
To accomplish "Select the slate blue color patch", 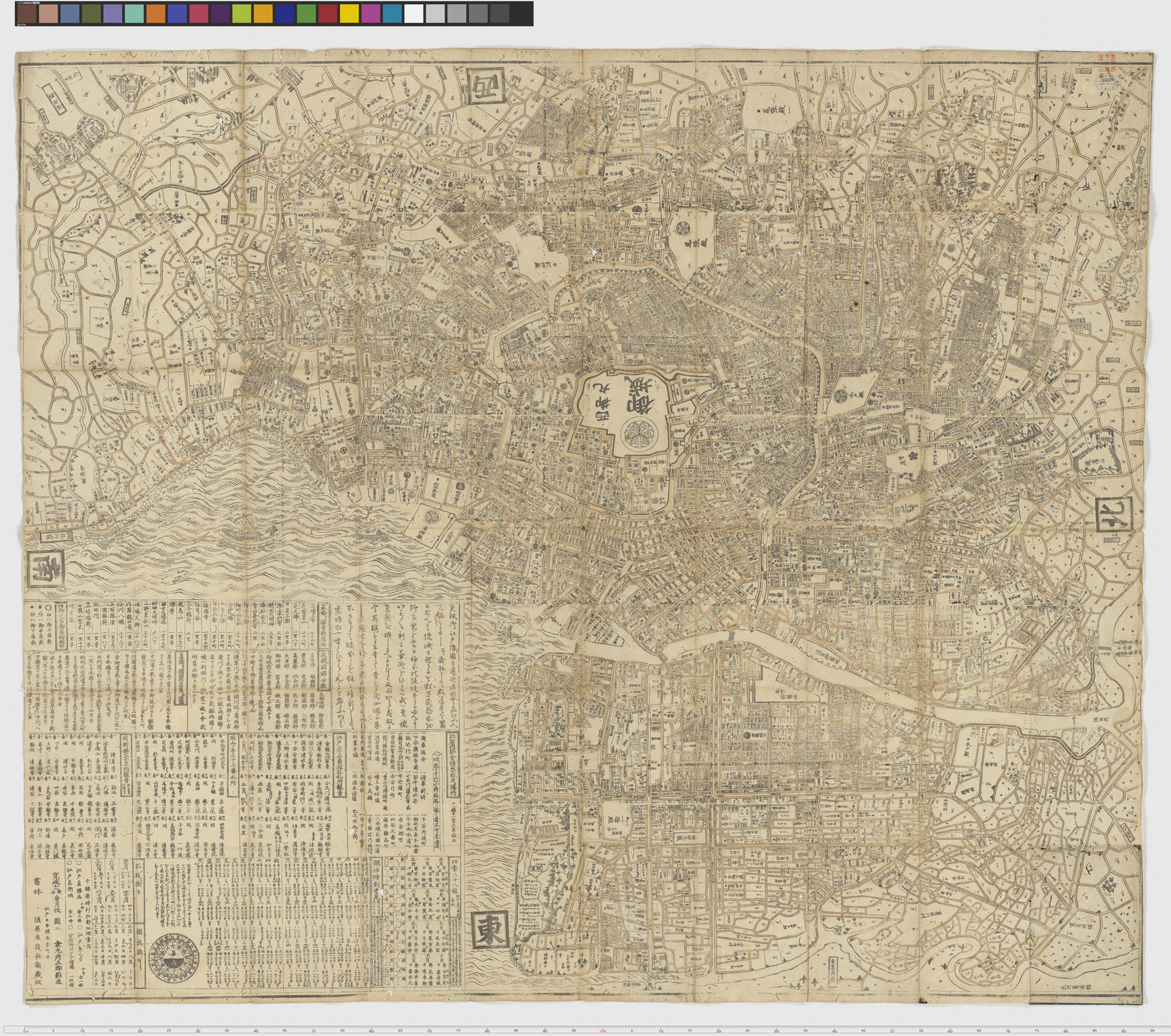I will click(x=71, y=14).
